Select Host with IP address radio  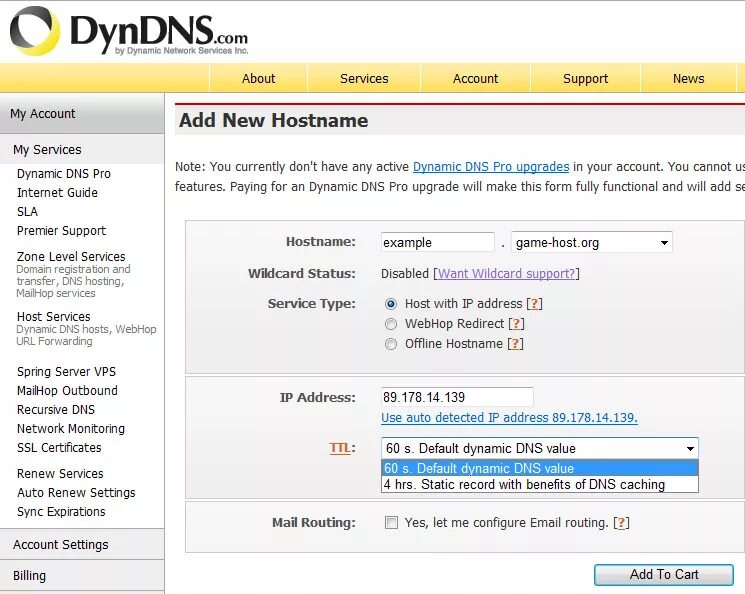[391, 304]
